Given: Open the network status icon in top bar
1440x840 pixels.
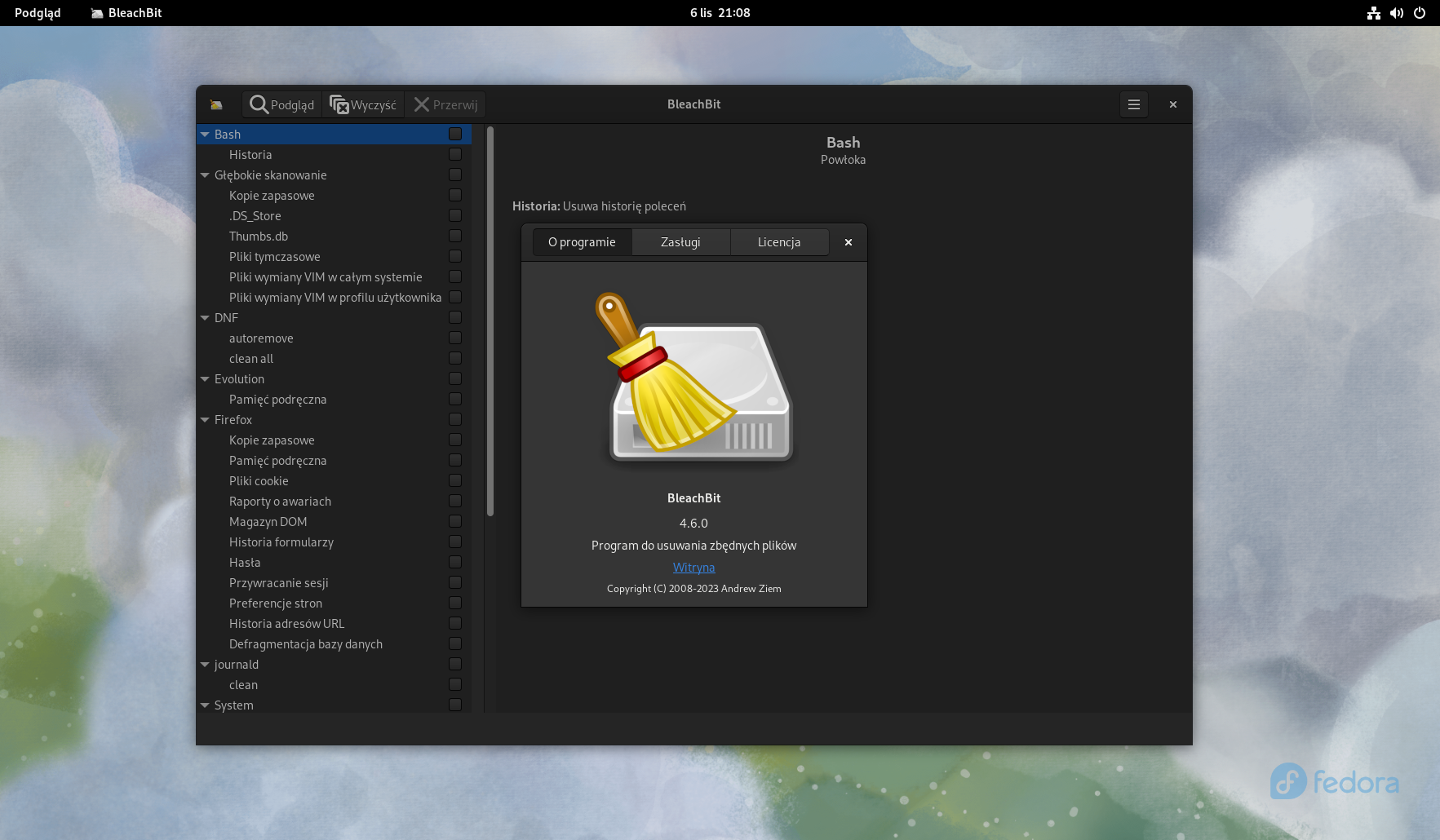Looking at the screenshot, I should [x=1374, y=13].
